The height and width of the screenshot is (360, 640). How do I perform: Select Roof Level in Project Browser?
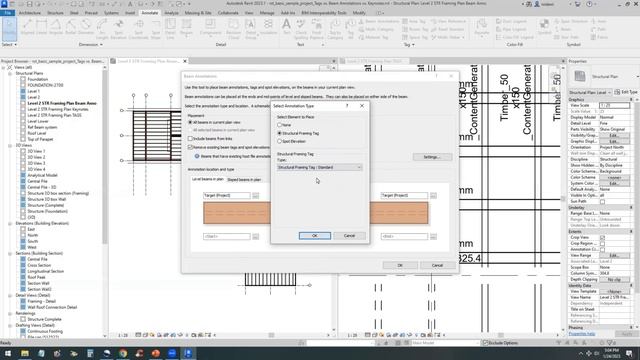[37, 133]
